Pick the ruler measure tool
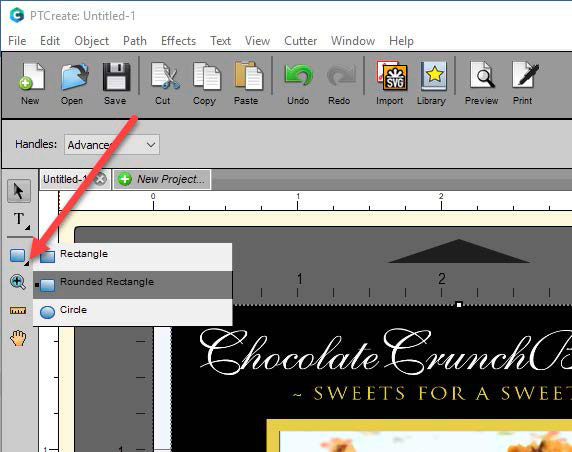 tap(18, 310)
